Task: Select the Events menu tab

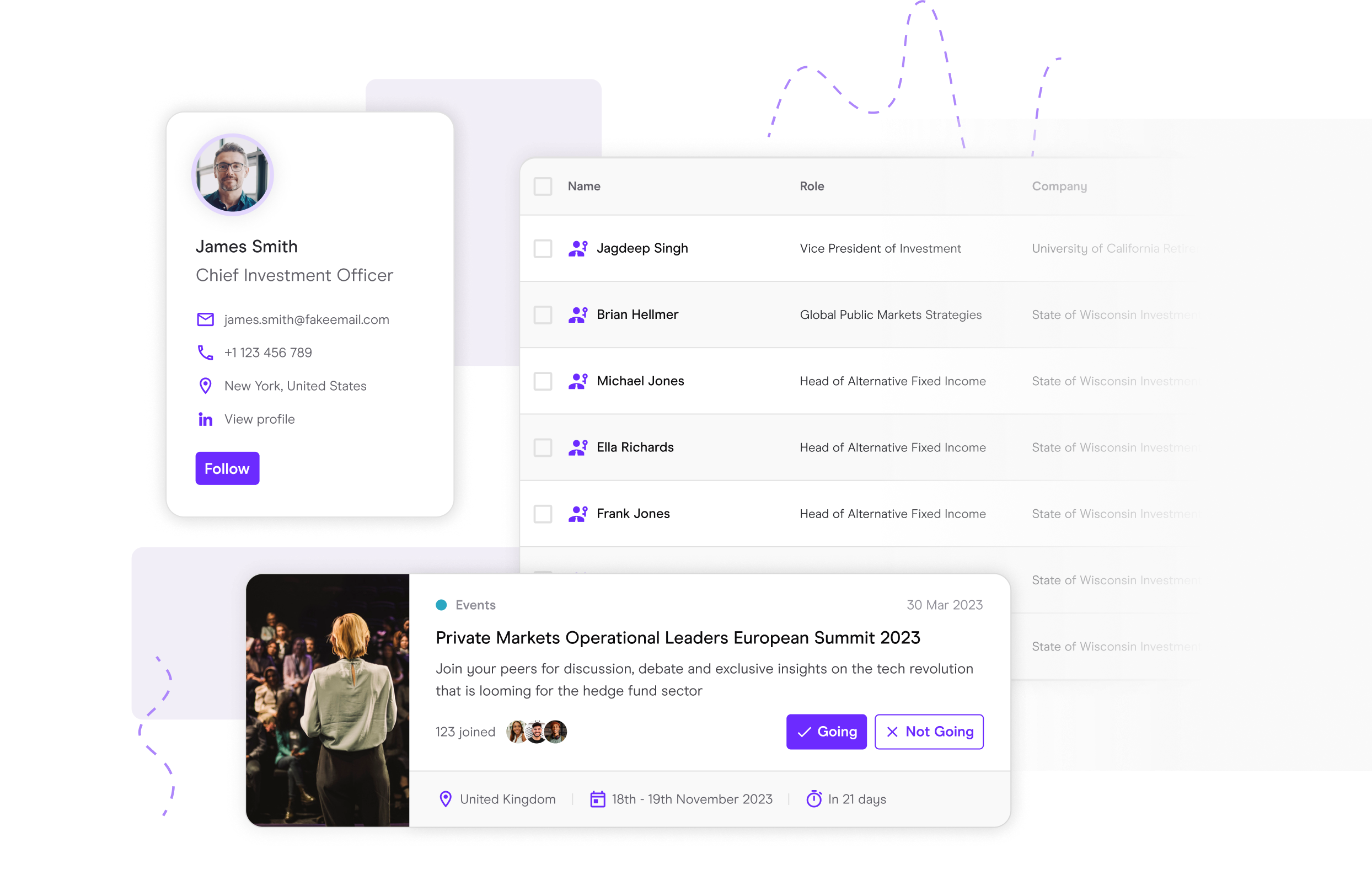Action: [x=477, y=605]
